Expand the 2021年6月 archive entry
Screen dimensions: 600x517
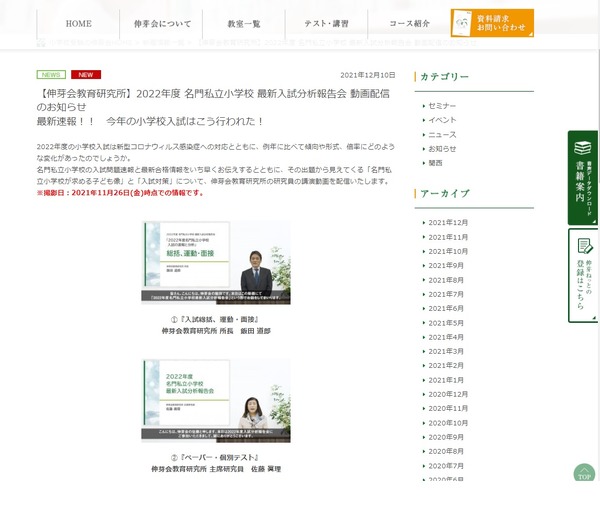click(446, 308)
